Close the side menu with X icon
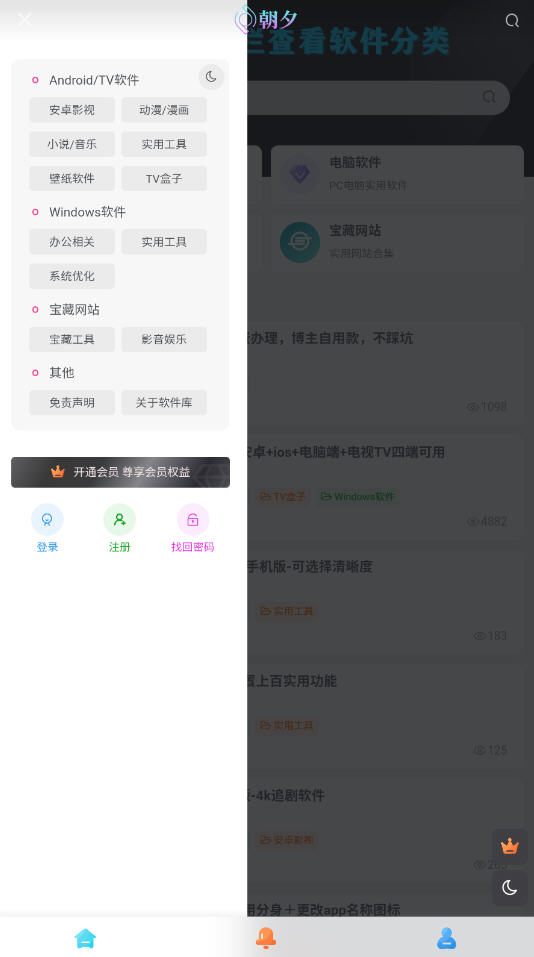Screen dimensions: 534x957 tap(25, 20)
